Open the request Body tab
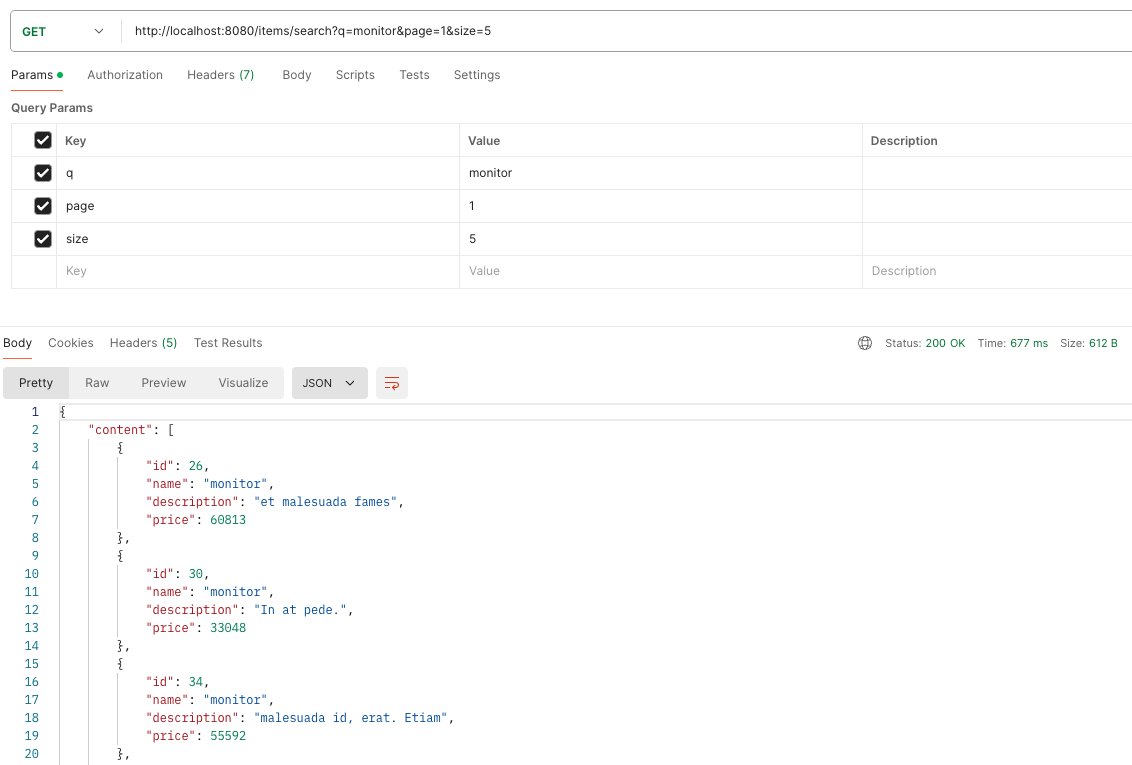 coord(297,75)
